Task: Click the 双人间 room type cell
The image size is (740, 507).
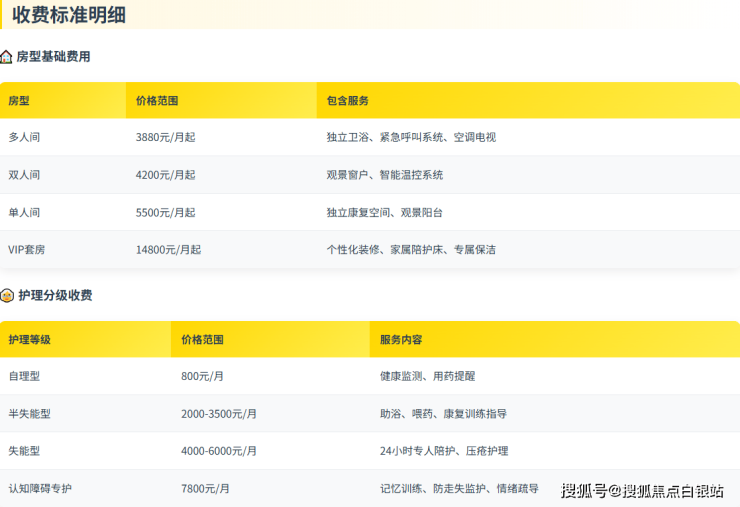Action: point(24,175)
